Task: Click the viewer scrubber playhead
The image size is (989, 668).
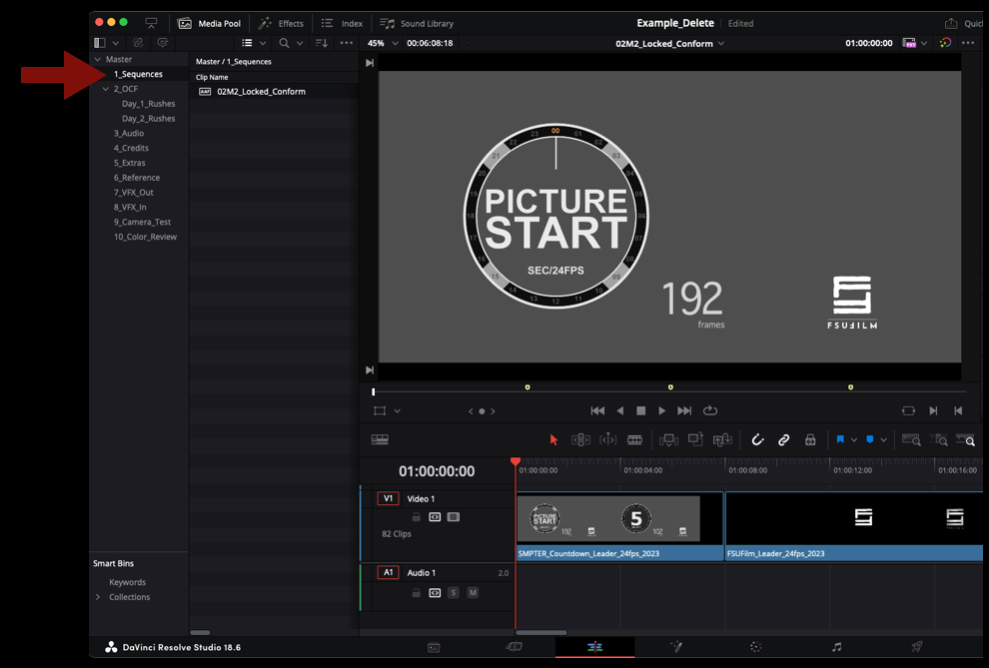Action: [373, 392]
